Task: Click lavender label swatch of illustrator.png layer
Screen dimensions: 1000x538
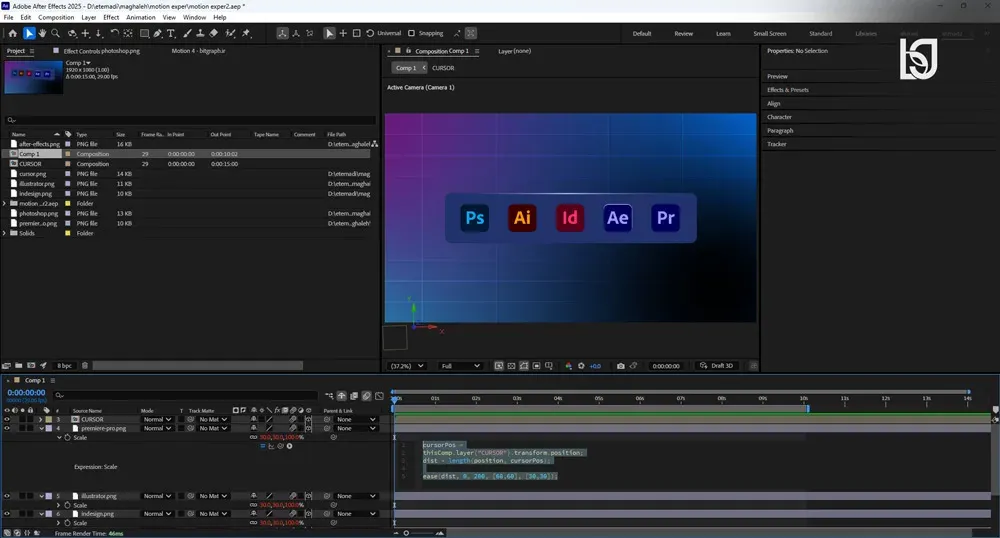Action: coord(49,496)
